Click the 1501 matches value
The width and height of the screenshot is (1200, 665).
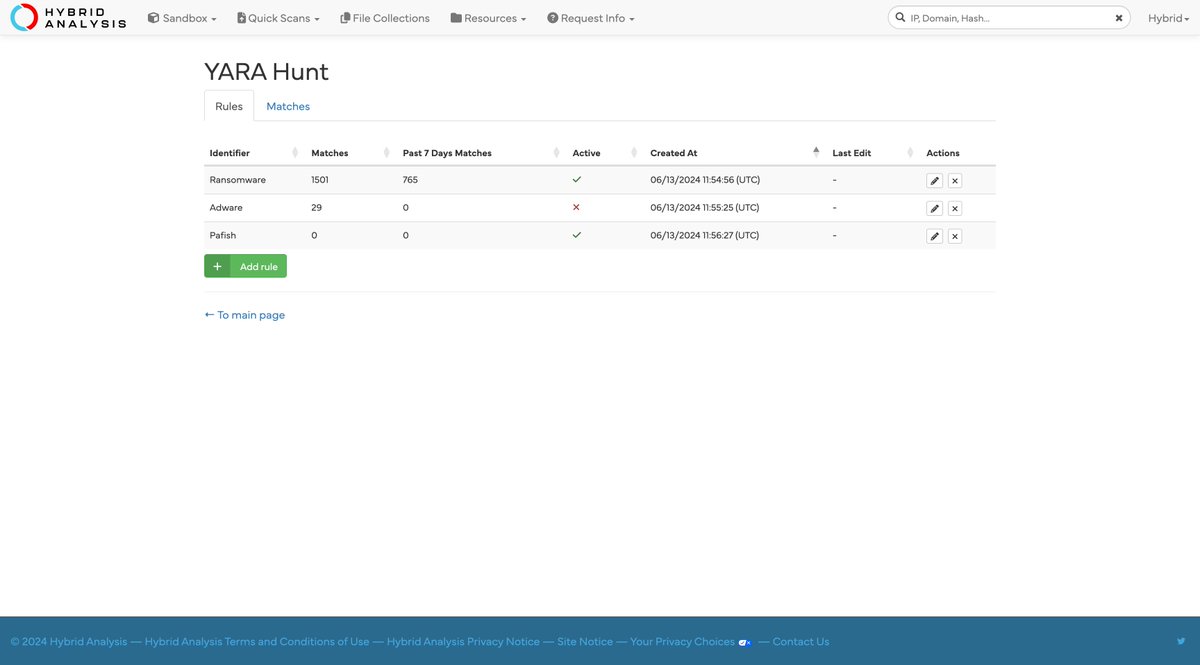(320, 180)
